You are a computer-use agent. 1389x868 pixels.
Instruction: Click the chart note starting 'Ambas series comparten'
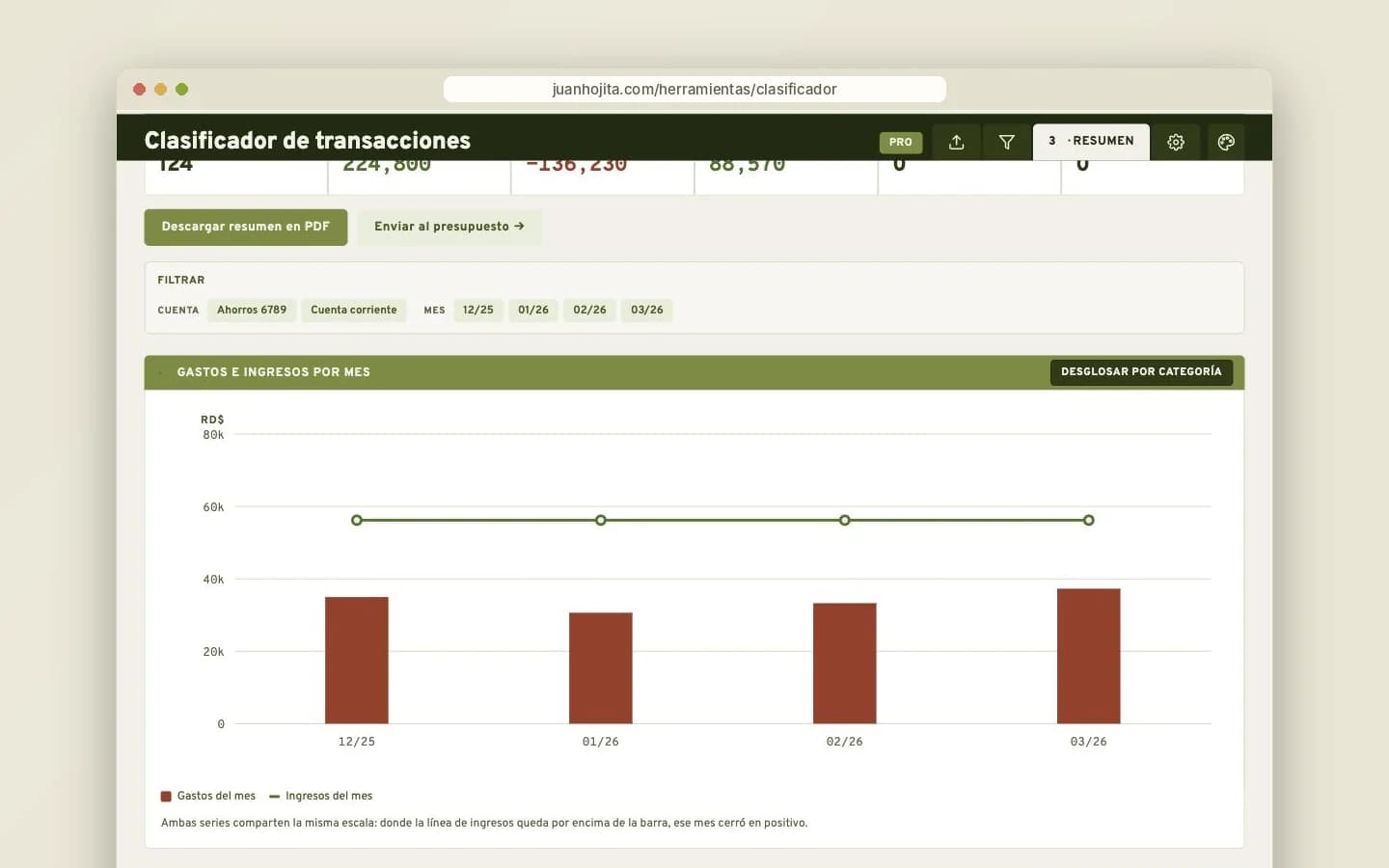click(x=484, y=824)
